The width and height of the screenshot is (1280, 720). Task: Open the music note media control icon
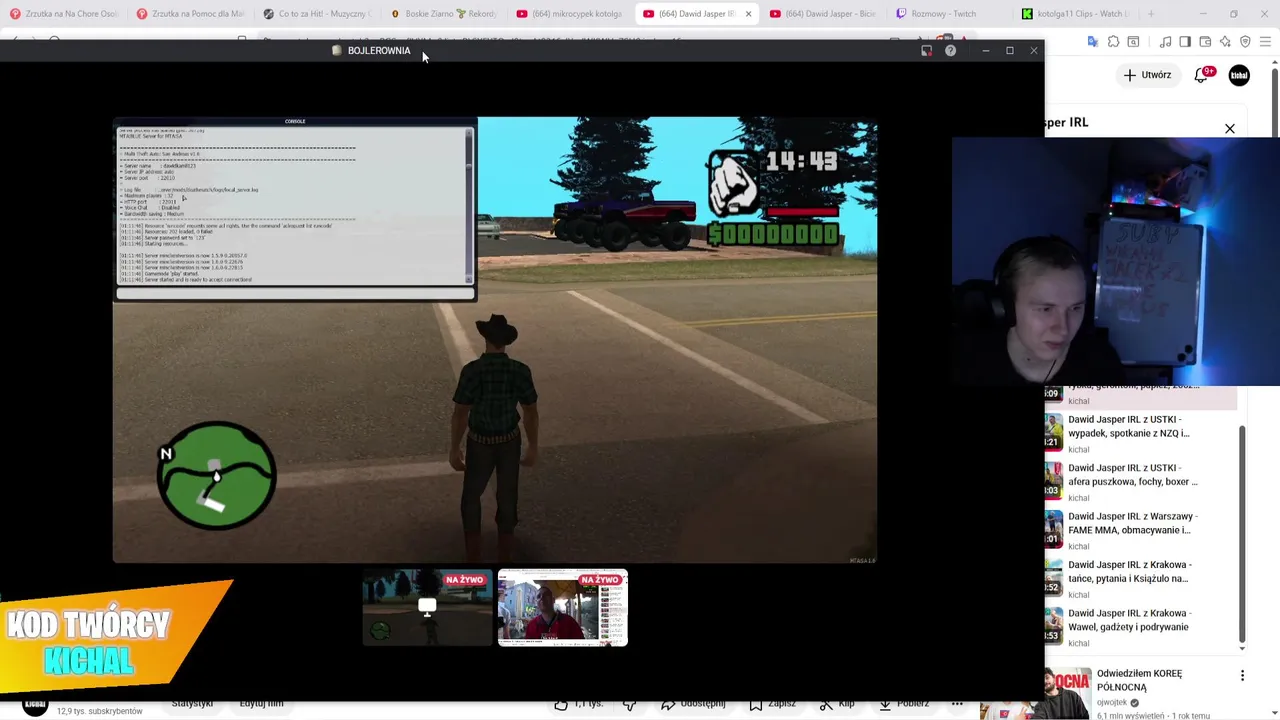[1166, 42]
